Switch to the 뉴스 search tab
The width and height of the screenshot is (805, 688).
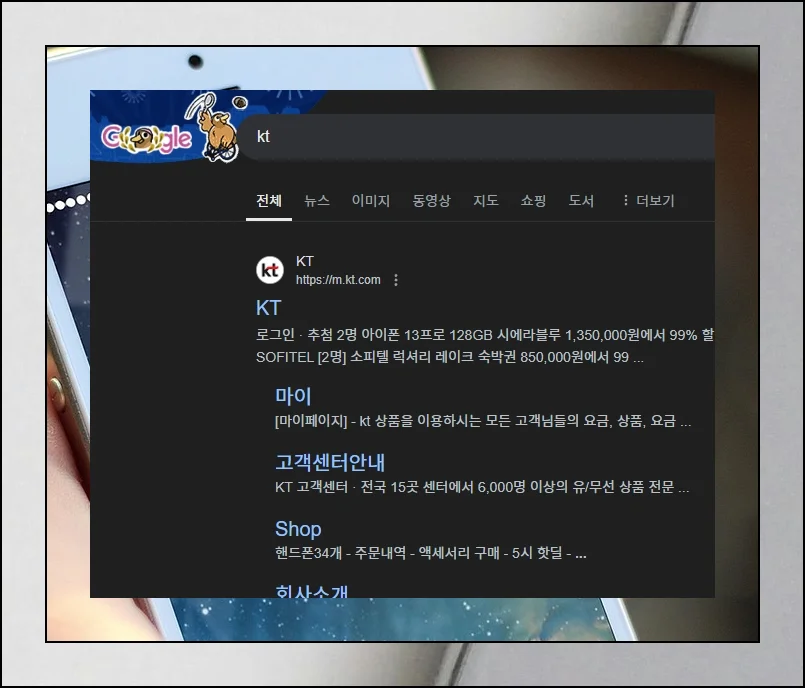(316, 201)
